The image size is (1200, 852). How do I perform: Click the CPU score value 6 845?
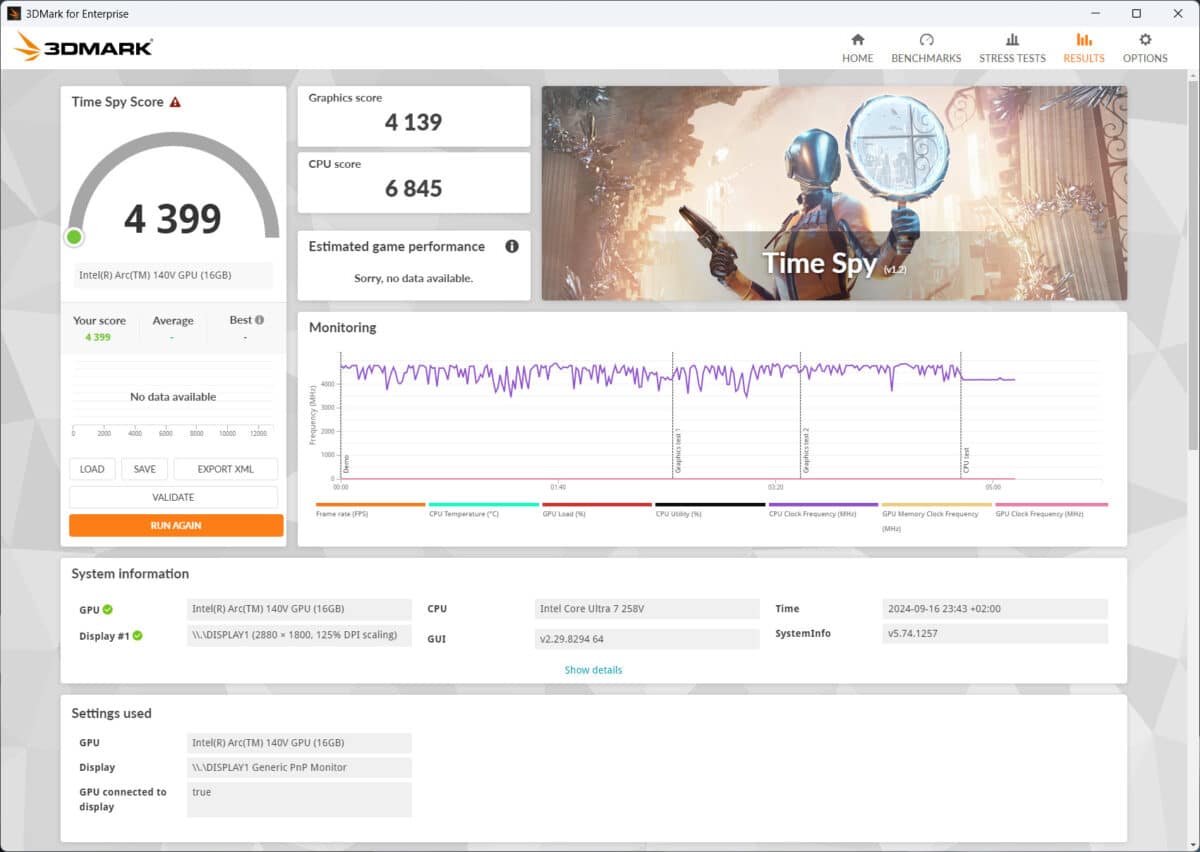click(414, 188)
